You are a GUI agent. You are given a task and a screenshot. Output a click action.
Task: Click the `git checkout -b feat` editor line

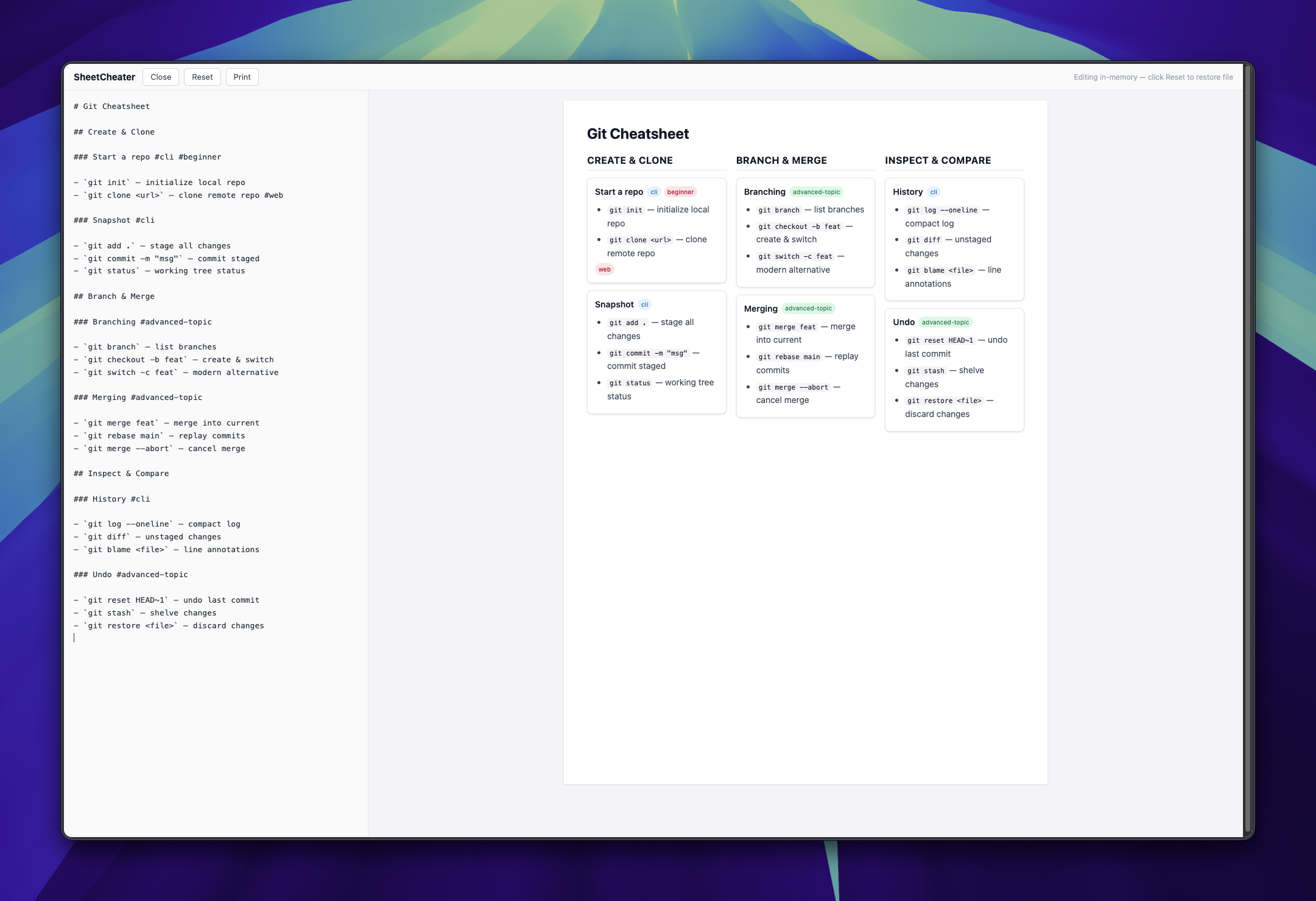(174, 360)
